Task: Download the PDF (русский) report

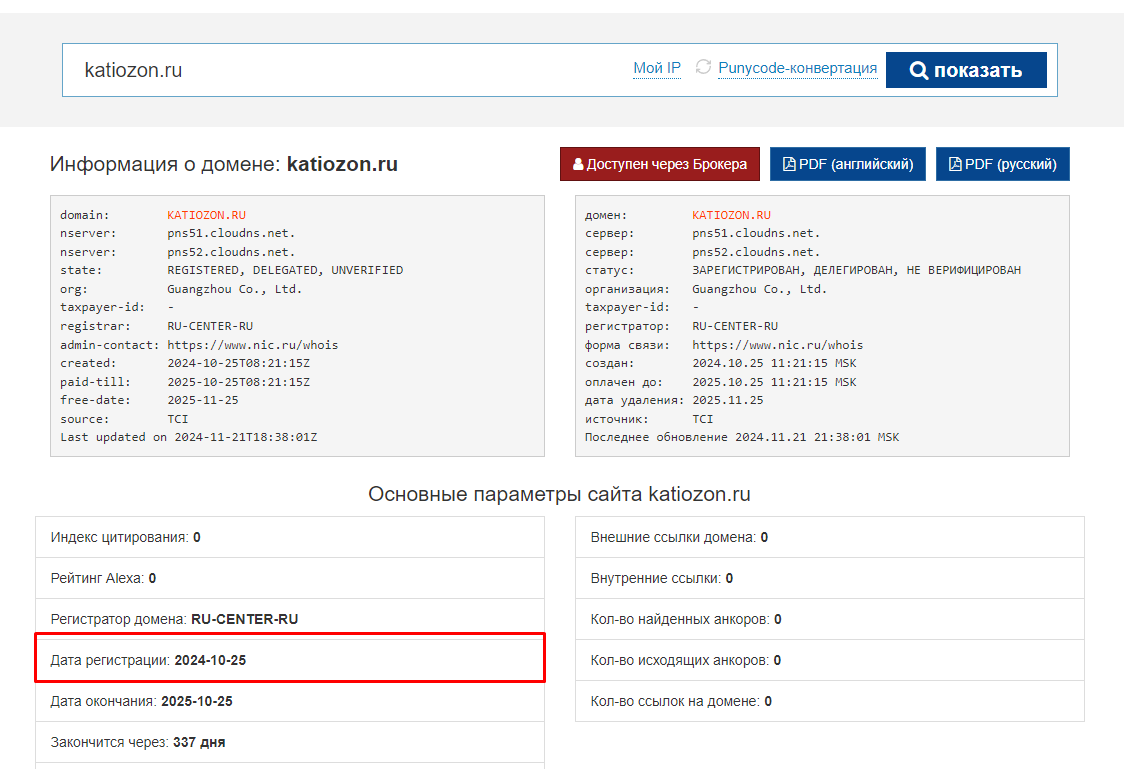Action: click(x=1002, y=164)
